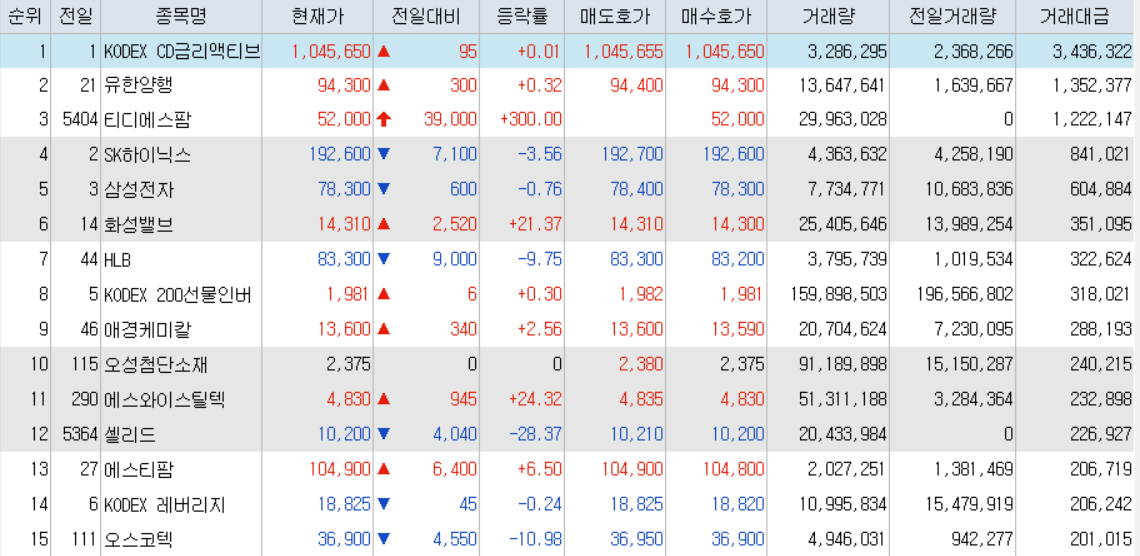
Task: Click 1,045,650 current price cell
Action: coord(331,51)
